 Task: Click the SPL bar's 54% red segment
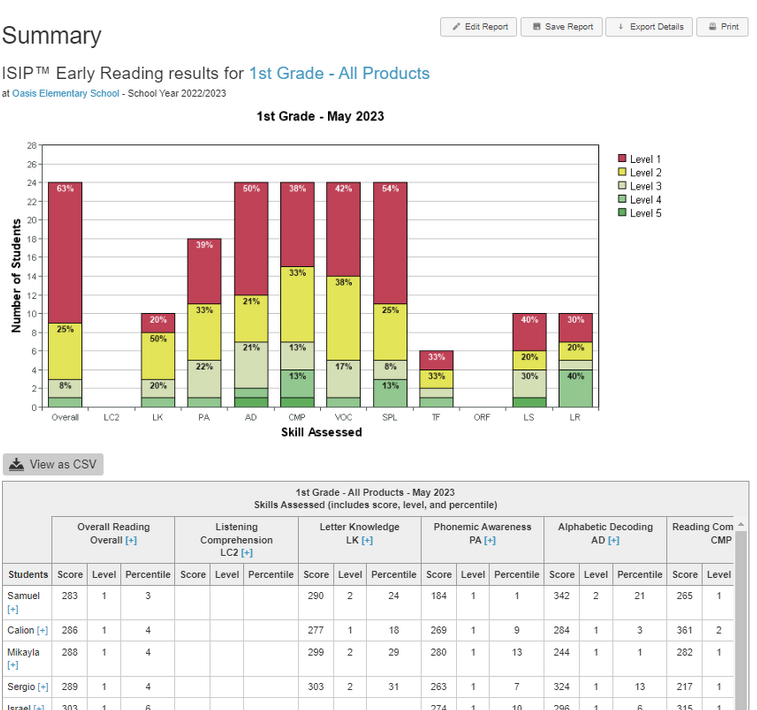390,243
